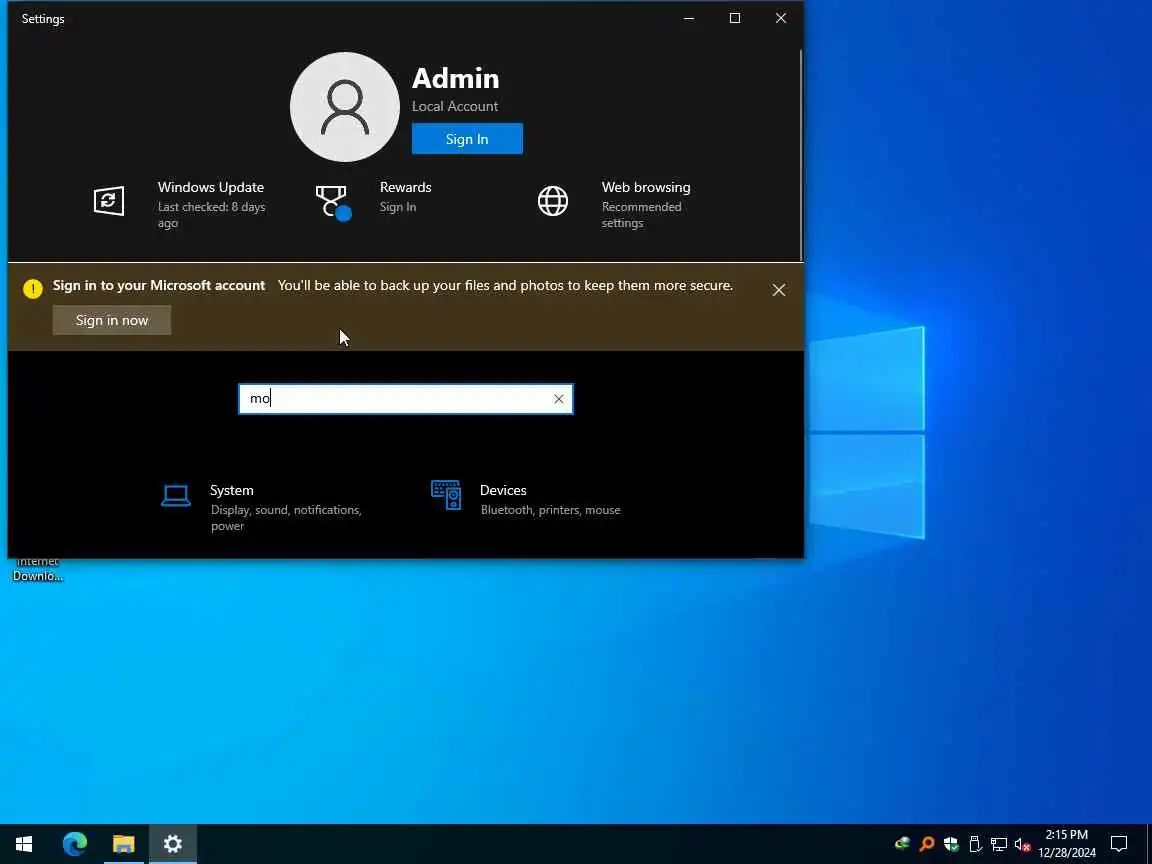This screenshot has width=1152, height=864.
Task: Click the Internet Download Manager tray icon
Action: pyautogui.click(x=902, y=843)
